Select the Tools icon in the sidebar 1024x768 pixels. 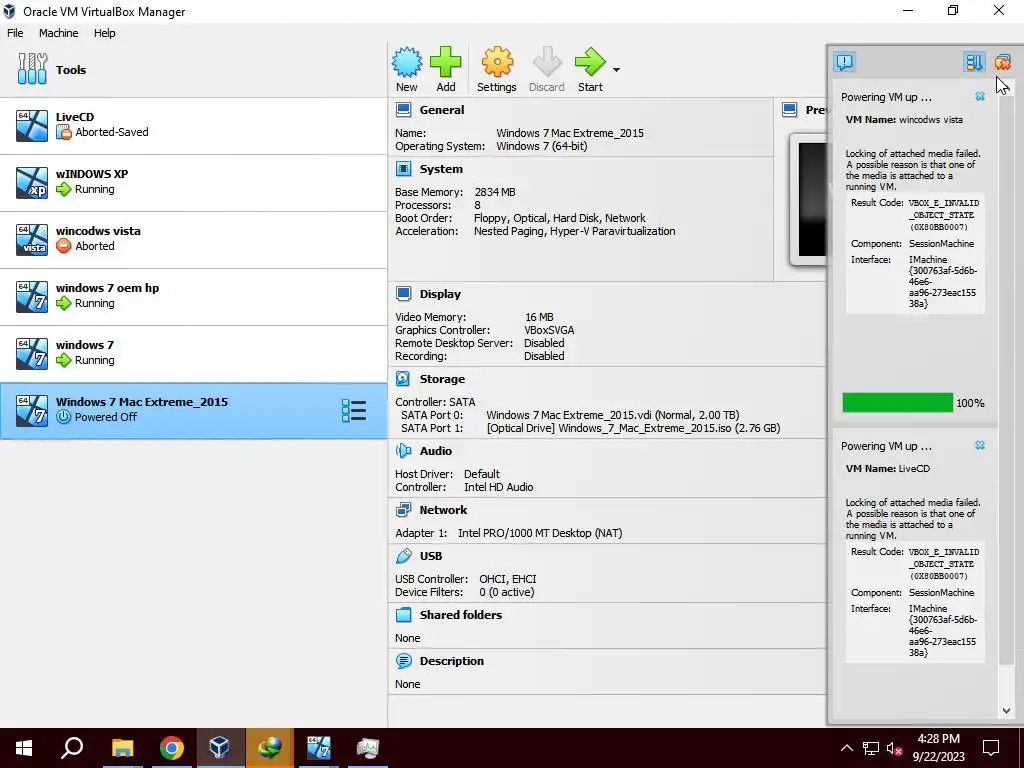point(32,69)
